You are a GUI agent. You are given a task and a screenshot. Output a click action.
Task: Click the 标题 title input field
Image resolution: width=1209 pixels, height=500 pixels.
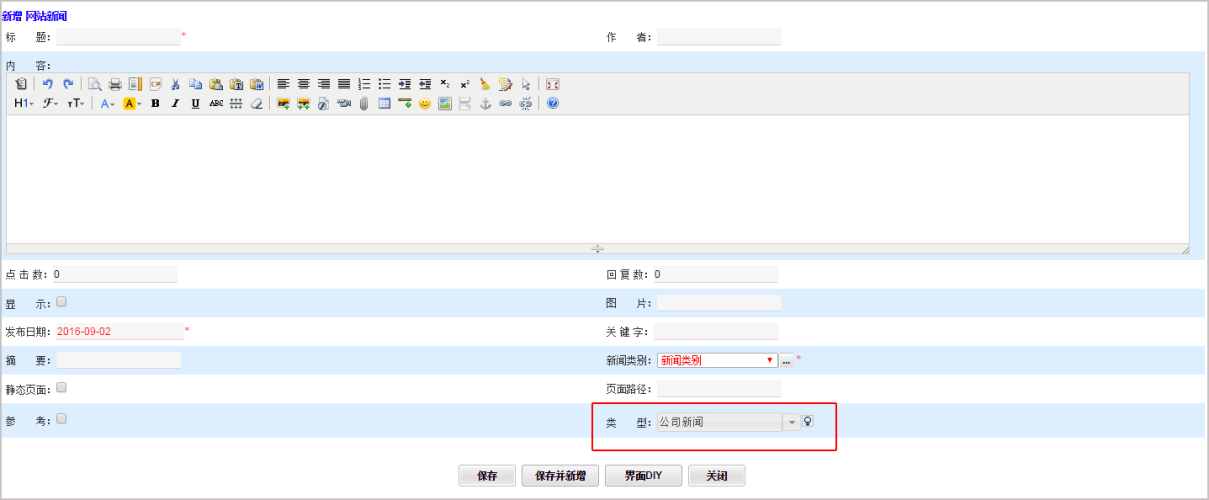tap(118, 37)
